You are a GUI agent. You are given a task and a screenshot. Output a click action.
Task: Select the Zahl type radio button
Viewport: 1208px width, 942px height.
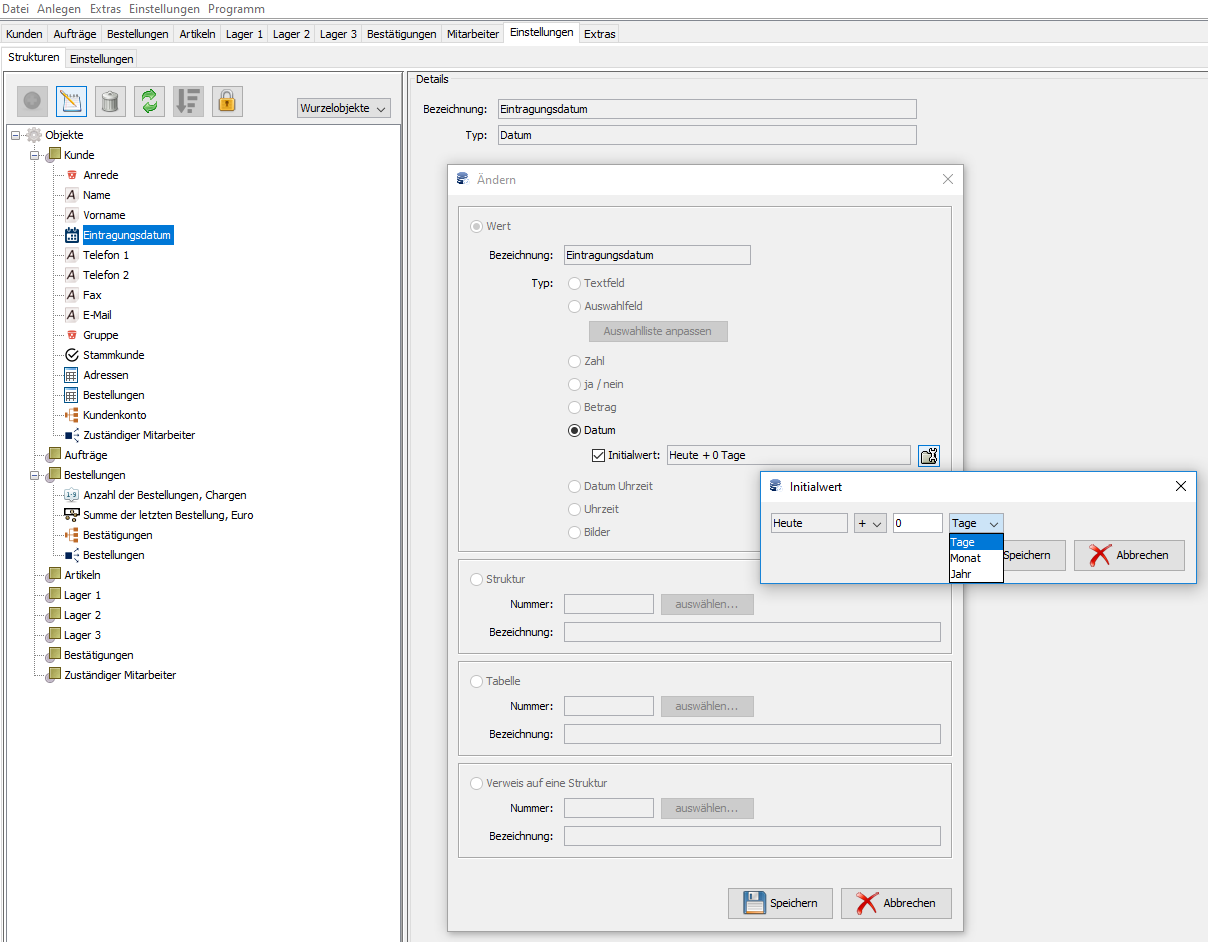[575, 361]
